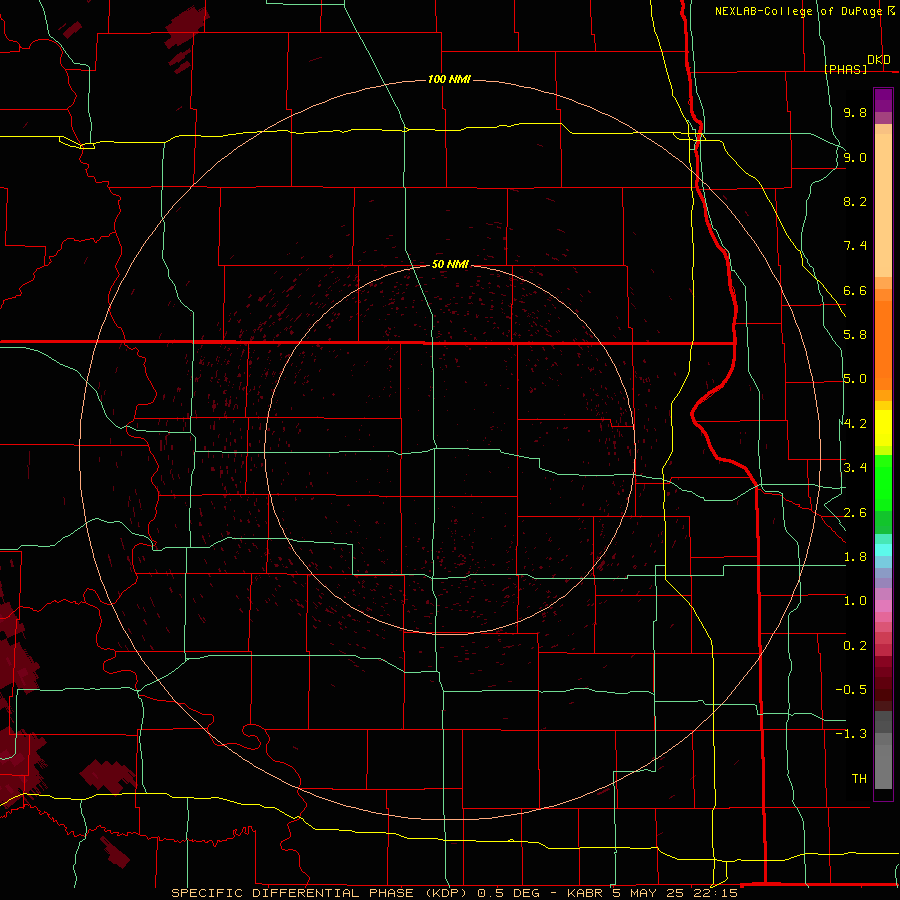900x900 pixels.
Task: Click the 1.8 scale value
Action: tap(855, 557)
